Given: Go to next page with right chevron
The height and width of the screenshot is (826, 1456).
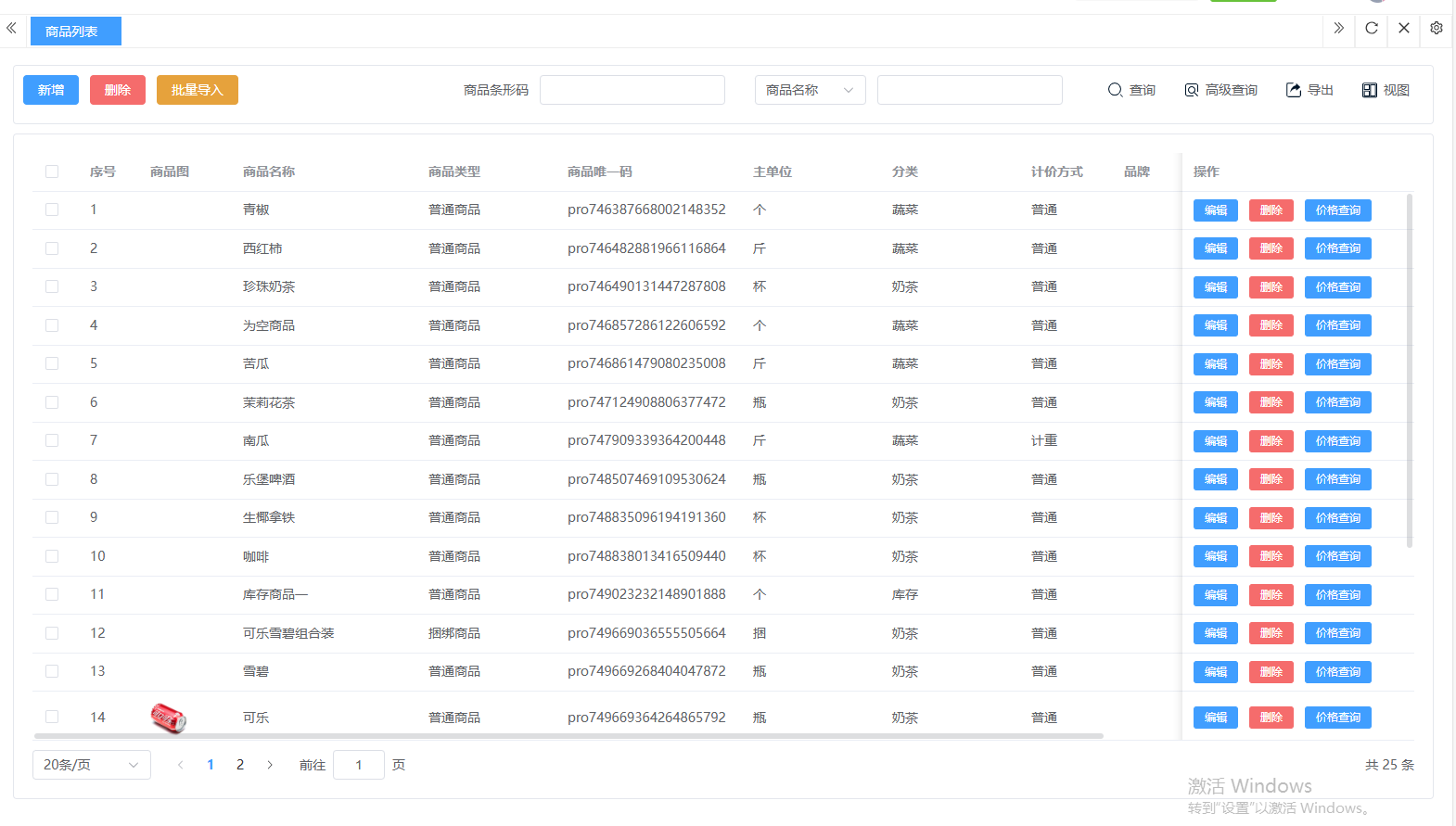Looking at the screenshot, I should click(270, 765).
